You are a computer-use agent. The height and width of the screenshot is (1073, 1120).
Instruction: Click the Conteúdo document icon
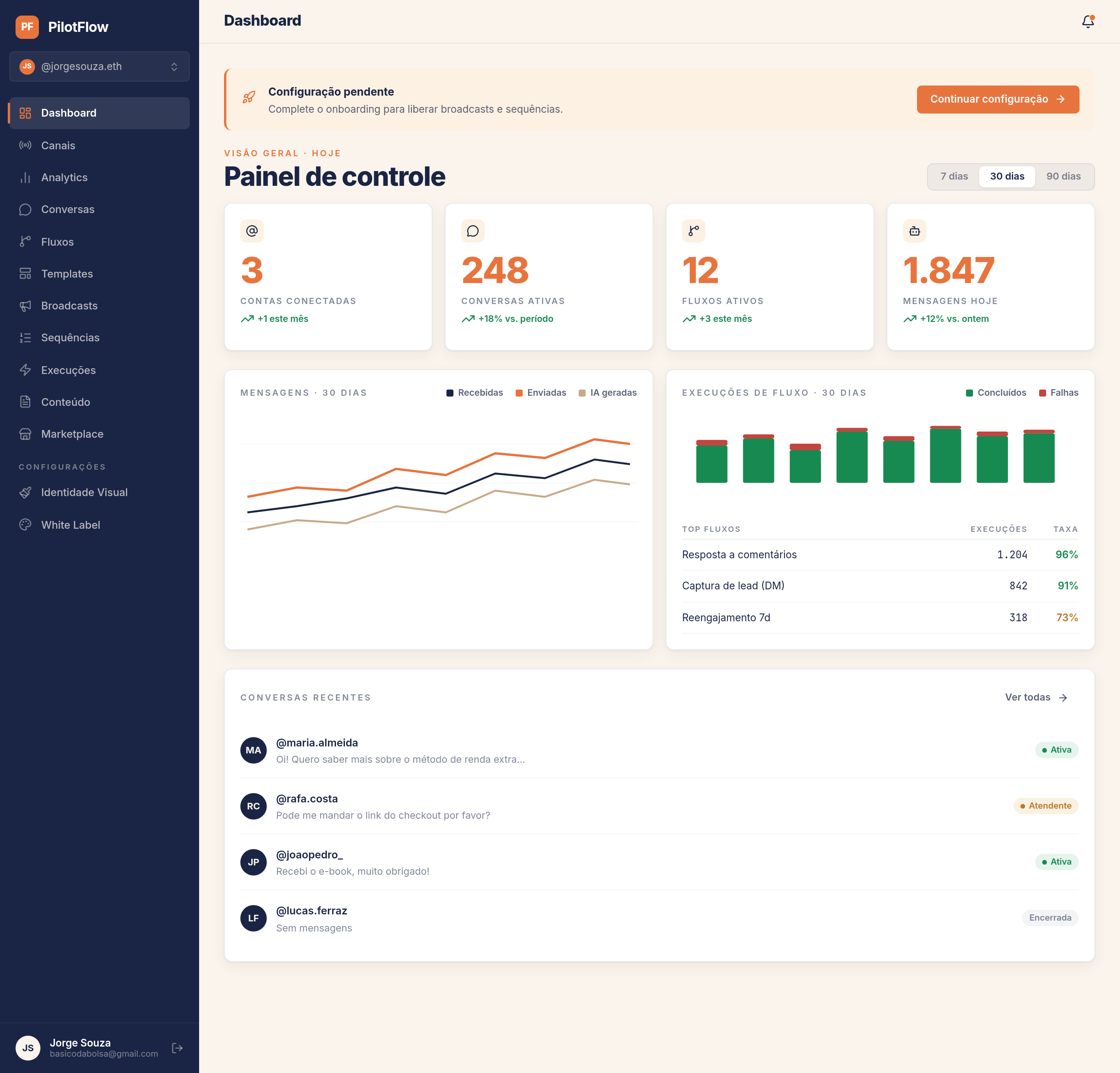25,402
